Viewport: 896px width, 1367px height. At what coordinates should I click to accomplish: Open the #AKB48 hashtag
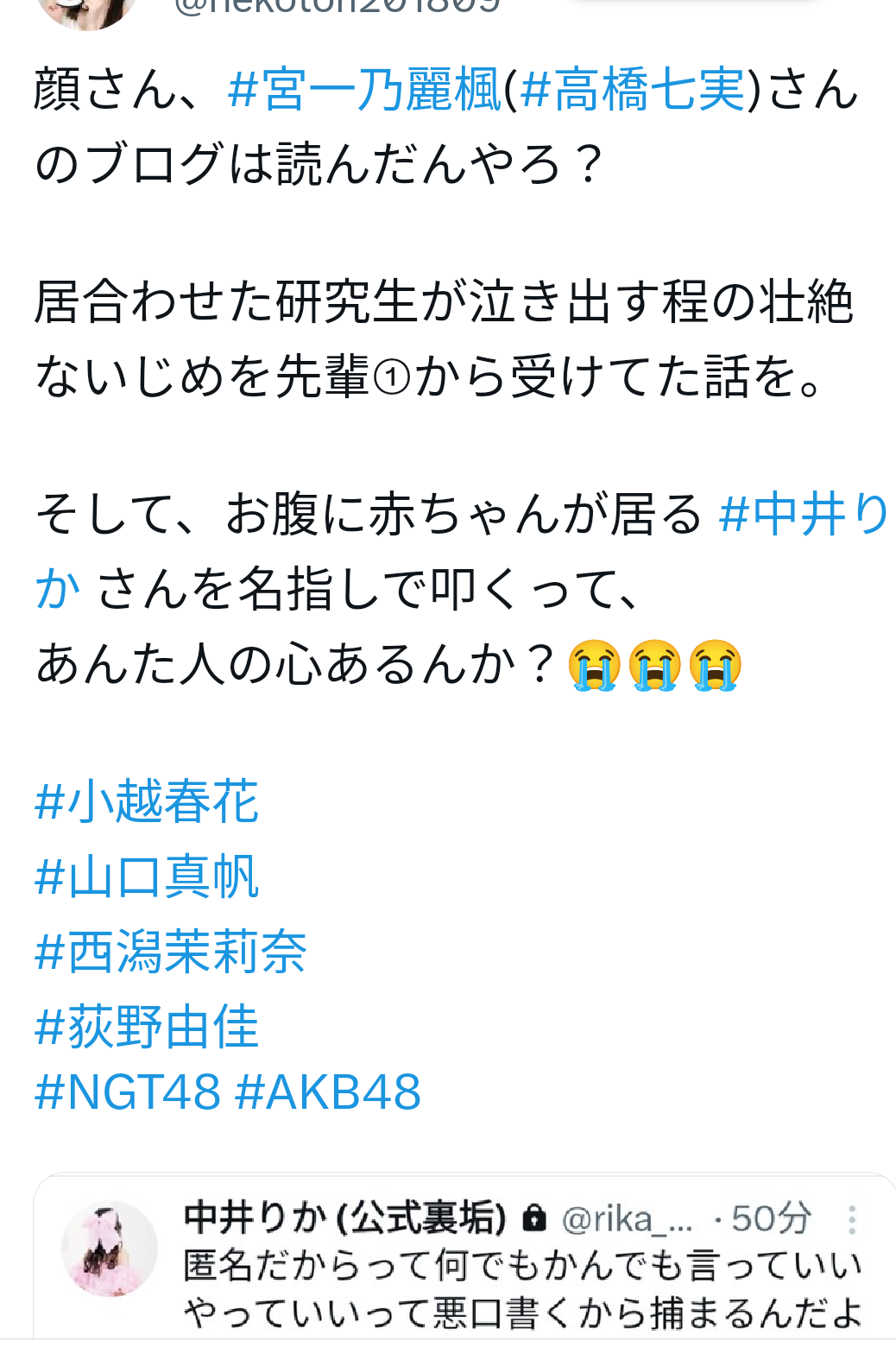(x=328, y=1092)
